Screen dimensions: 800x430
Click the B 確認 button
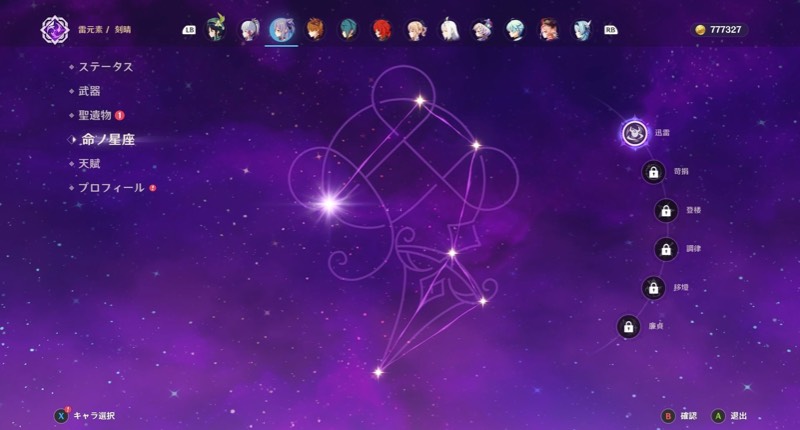point(679,416)
